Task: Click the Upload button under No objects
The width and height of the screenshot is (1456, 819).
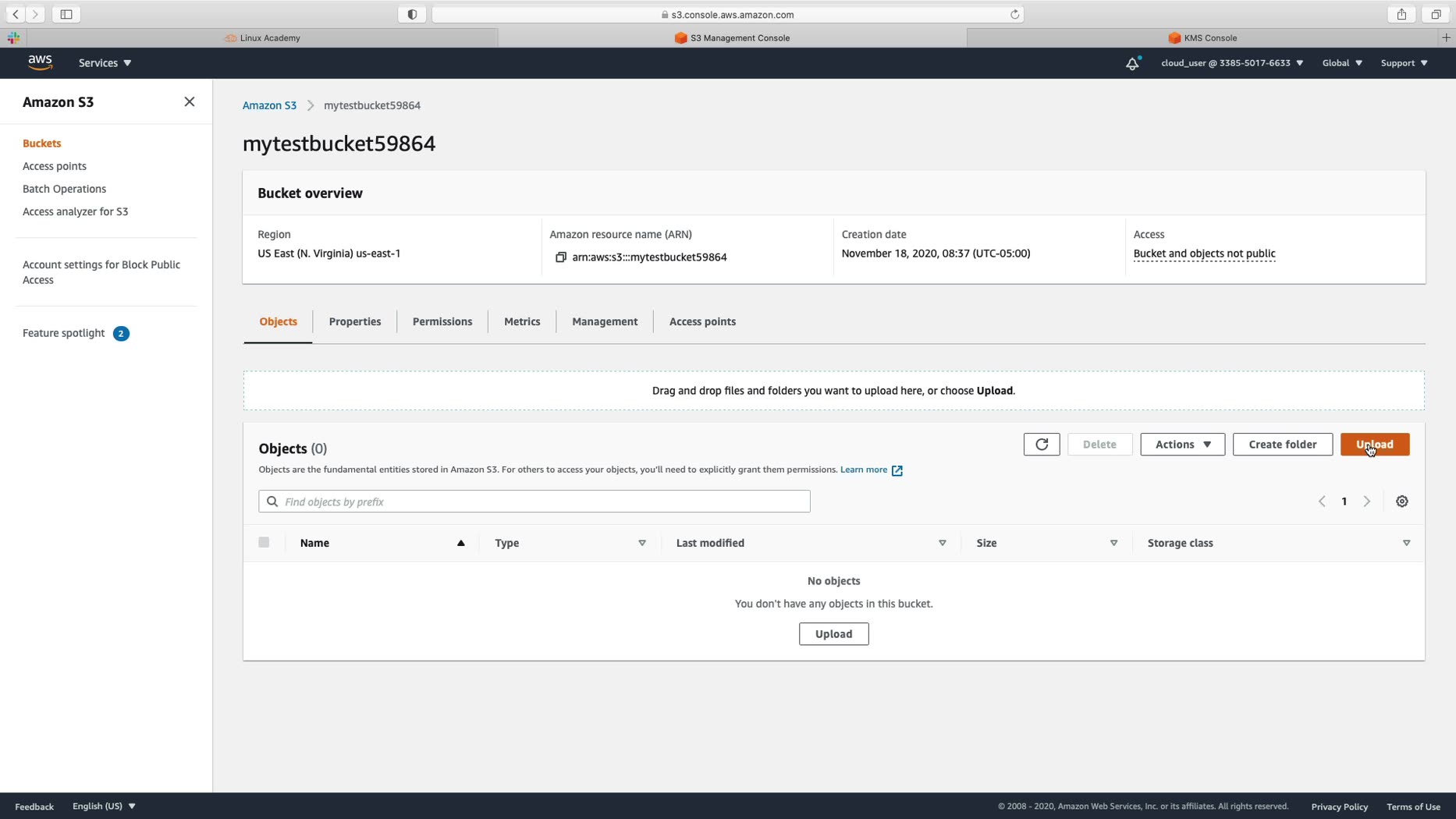Action: pyautogui.click(x=833, y=634)
